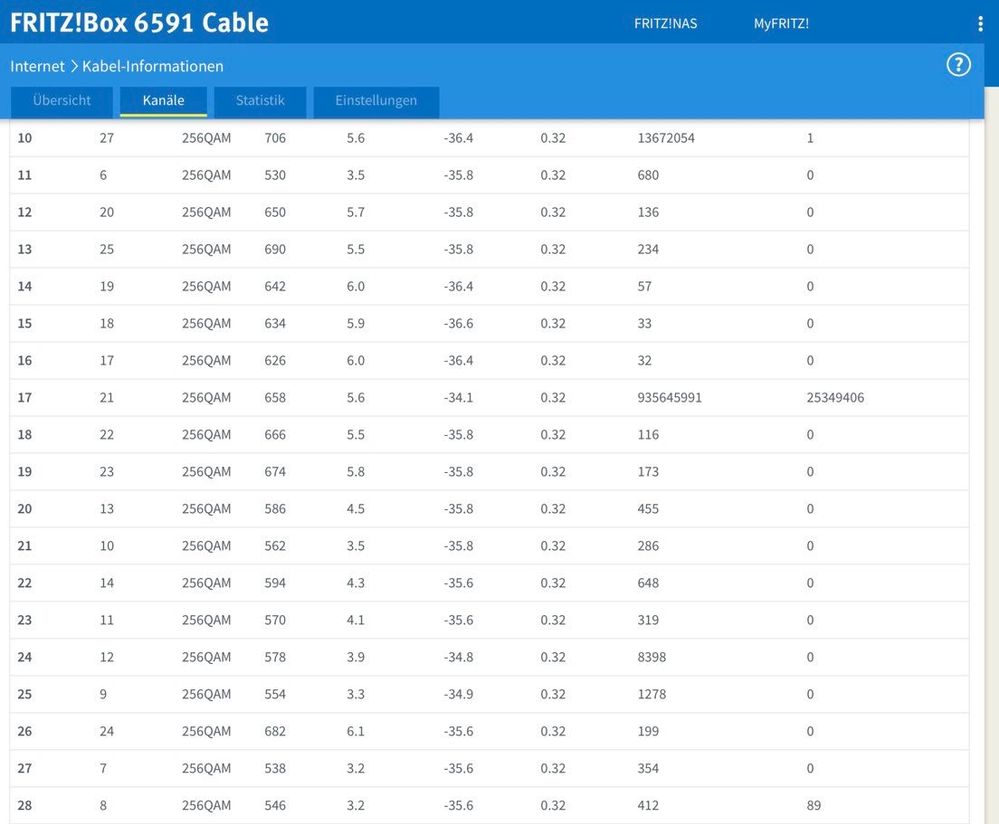
Task: Click the value 680 in row 11
Action: pos(648,175)
